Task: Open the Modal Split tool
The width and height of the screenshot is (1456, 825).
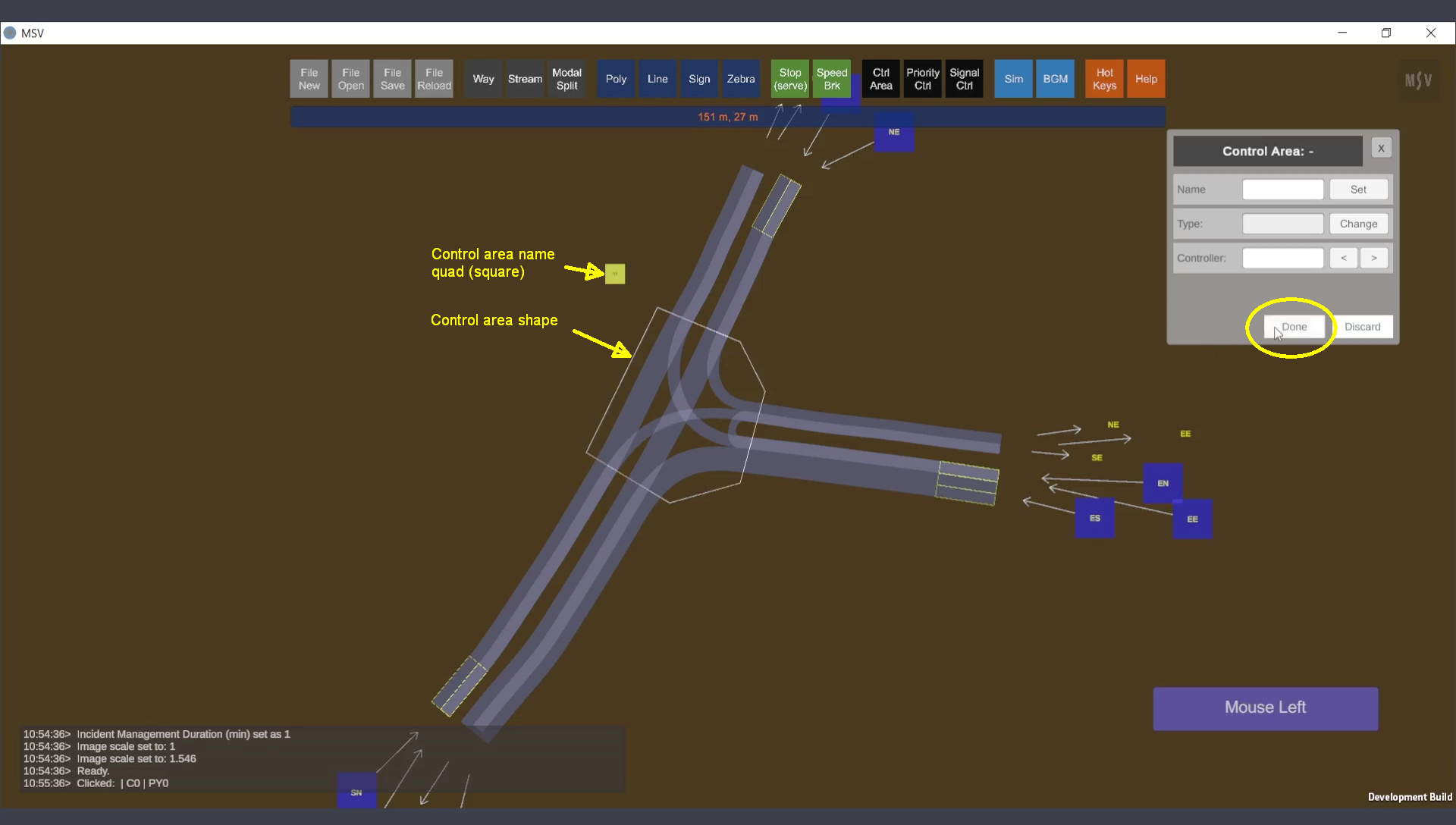Action: point(566,79)
